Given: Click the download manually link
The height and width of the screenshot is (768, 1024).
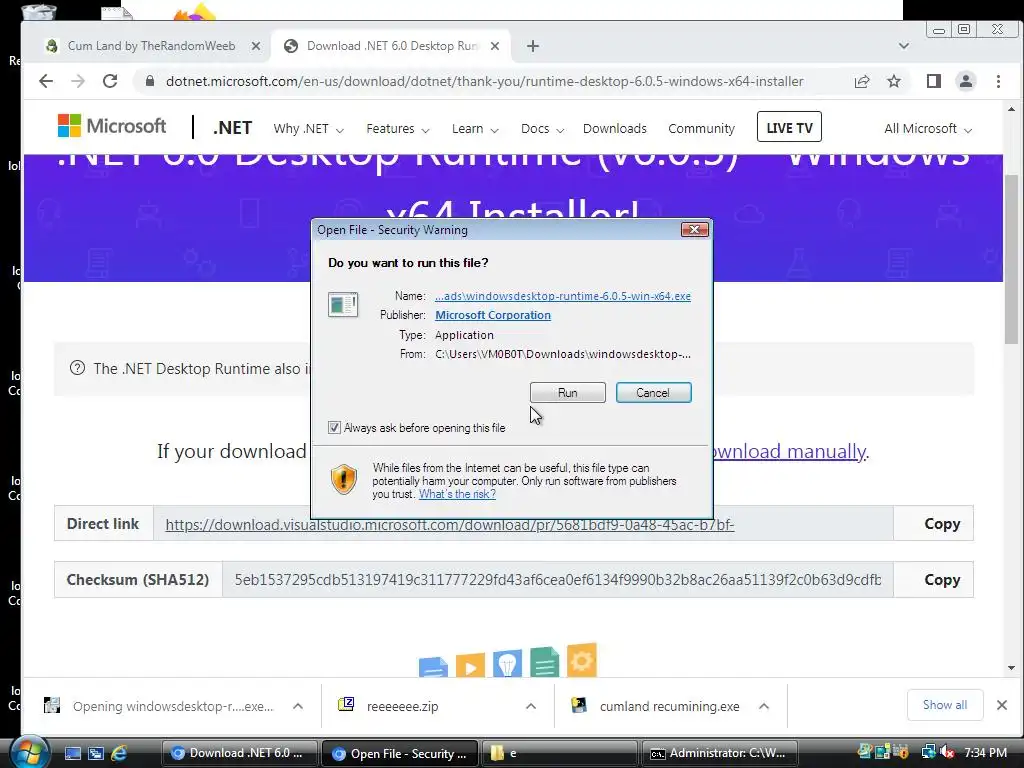Looking at the screenshot, I should coord(788,451).
